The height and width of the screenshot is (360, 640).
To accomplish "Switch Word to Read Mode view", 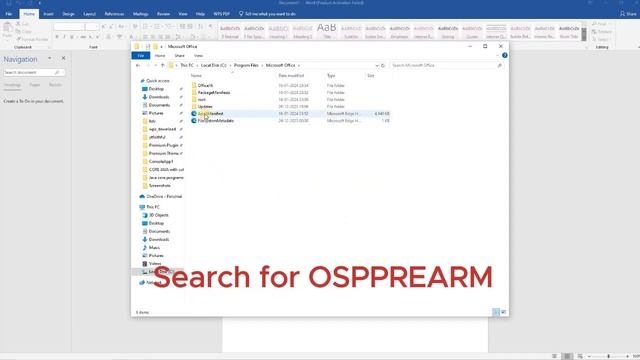I will coord(554,356).
